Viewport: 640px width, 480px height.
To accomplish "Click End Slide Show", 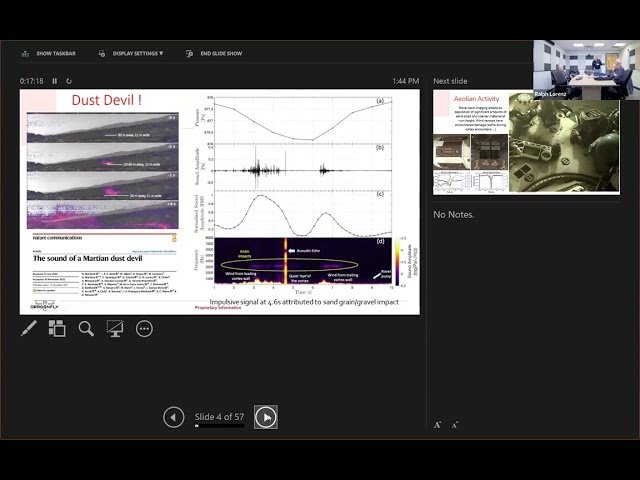I will tap(214, 53).
